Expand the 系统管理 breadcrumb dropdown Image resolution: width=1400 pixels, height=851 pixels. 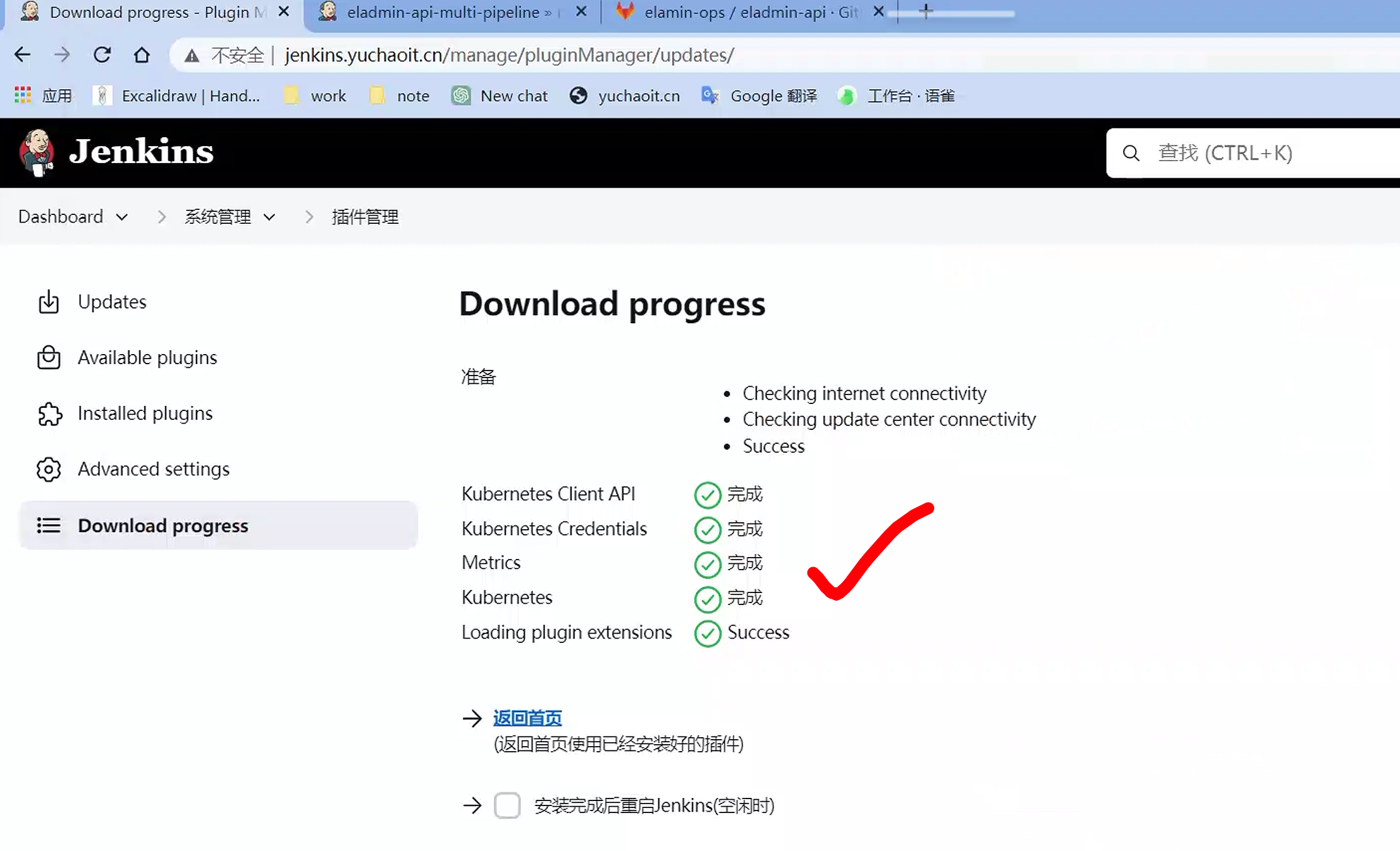pyautogui.click(x=269, y=217)
